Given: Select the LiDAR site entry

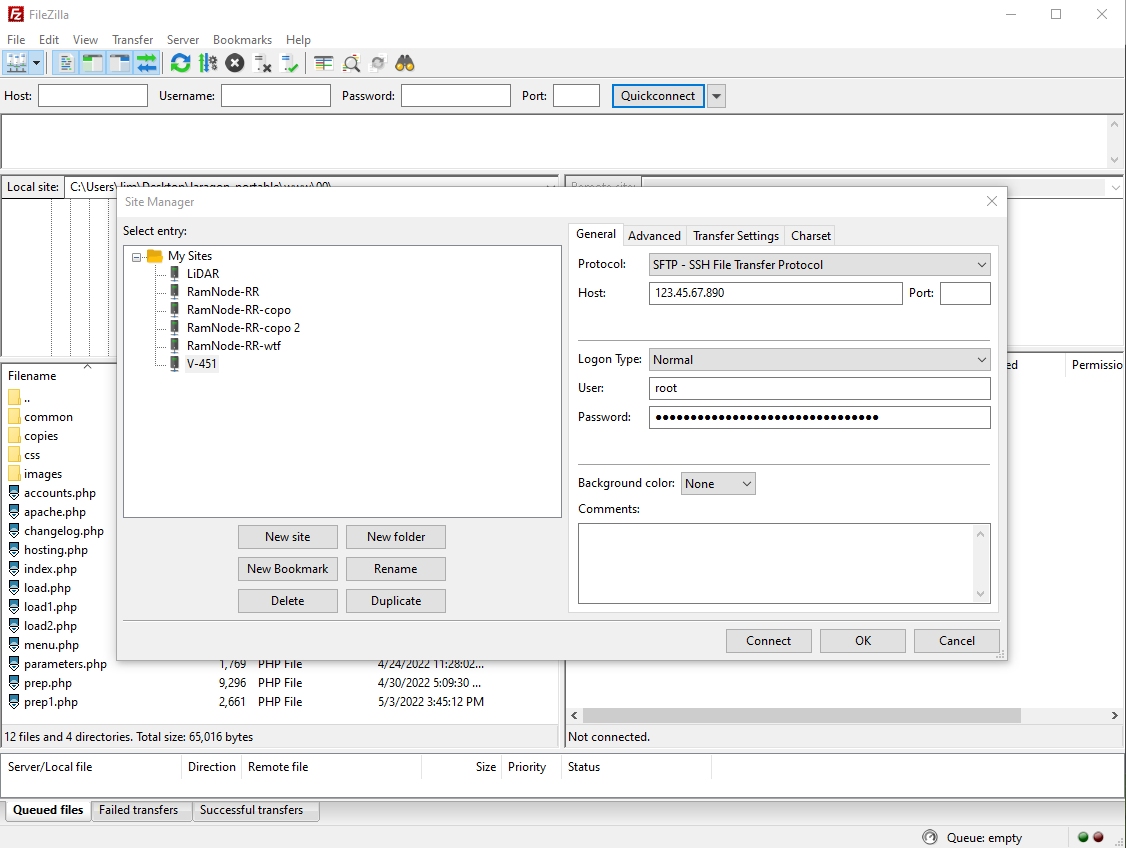Looking at the screenshot, I should pos(203,274).
